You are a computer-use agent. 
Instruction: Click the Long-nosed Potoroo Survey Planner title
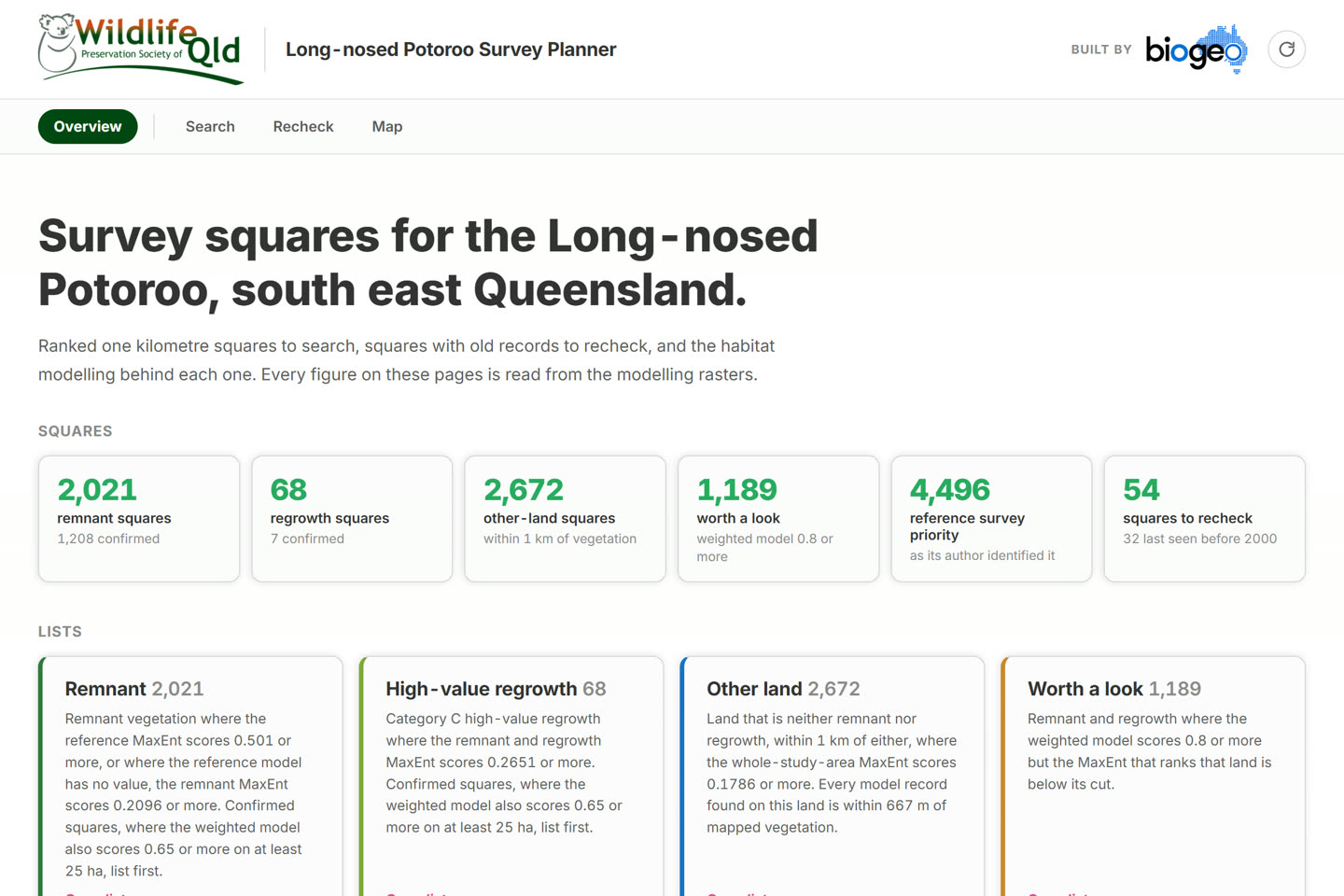tap(451, 49)
